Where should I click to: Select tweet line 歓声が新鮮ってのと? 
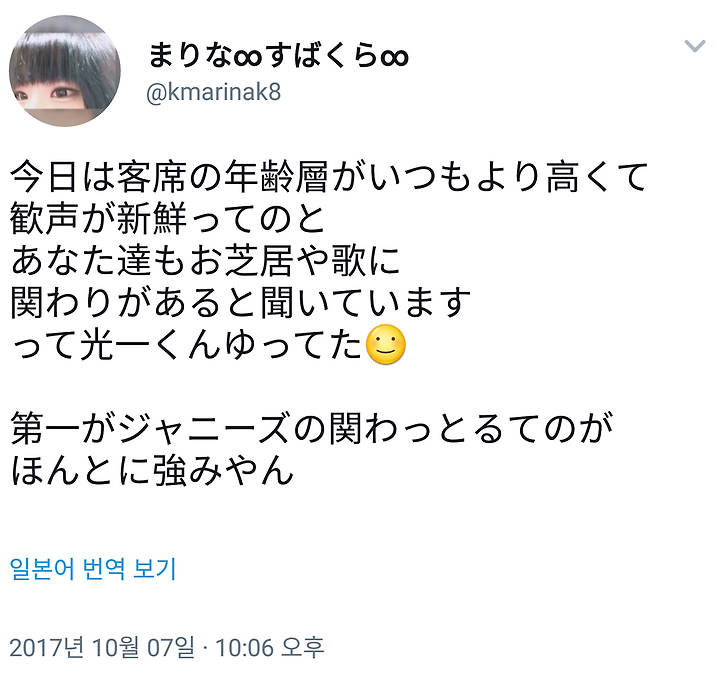click(168, 219)
